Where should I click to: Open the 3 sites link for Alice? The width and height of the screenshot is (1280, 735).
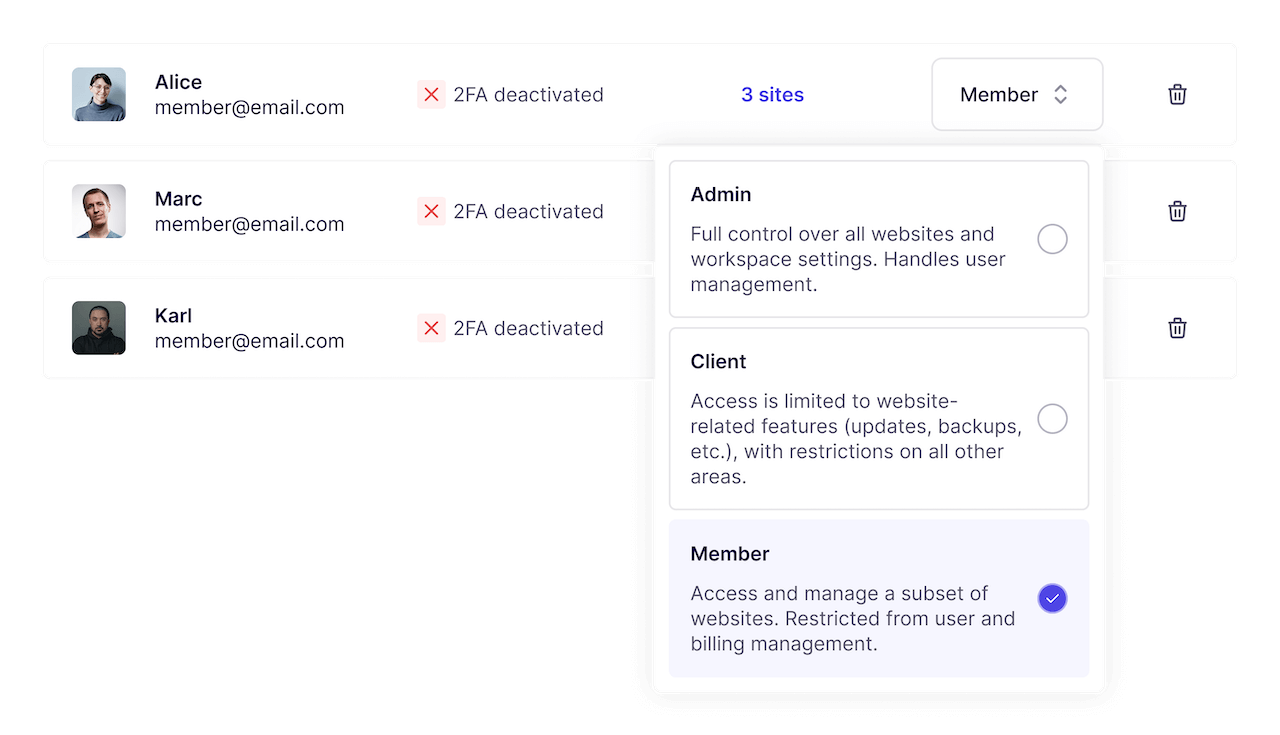tap(772, 94)
